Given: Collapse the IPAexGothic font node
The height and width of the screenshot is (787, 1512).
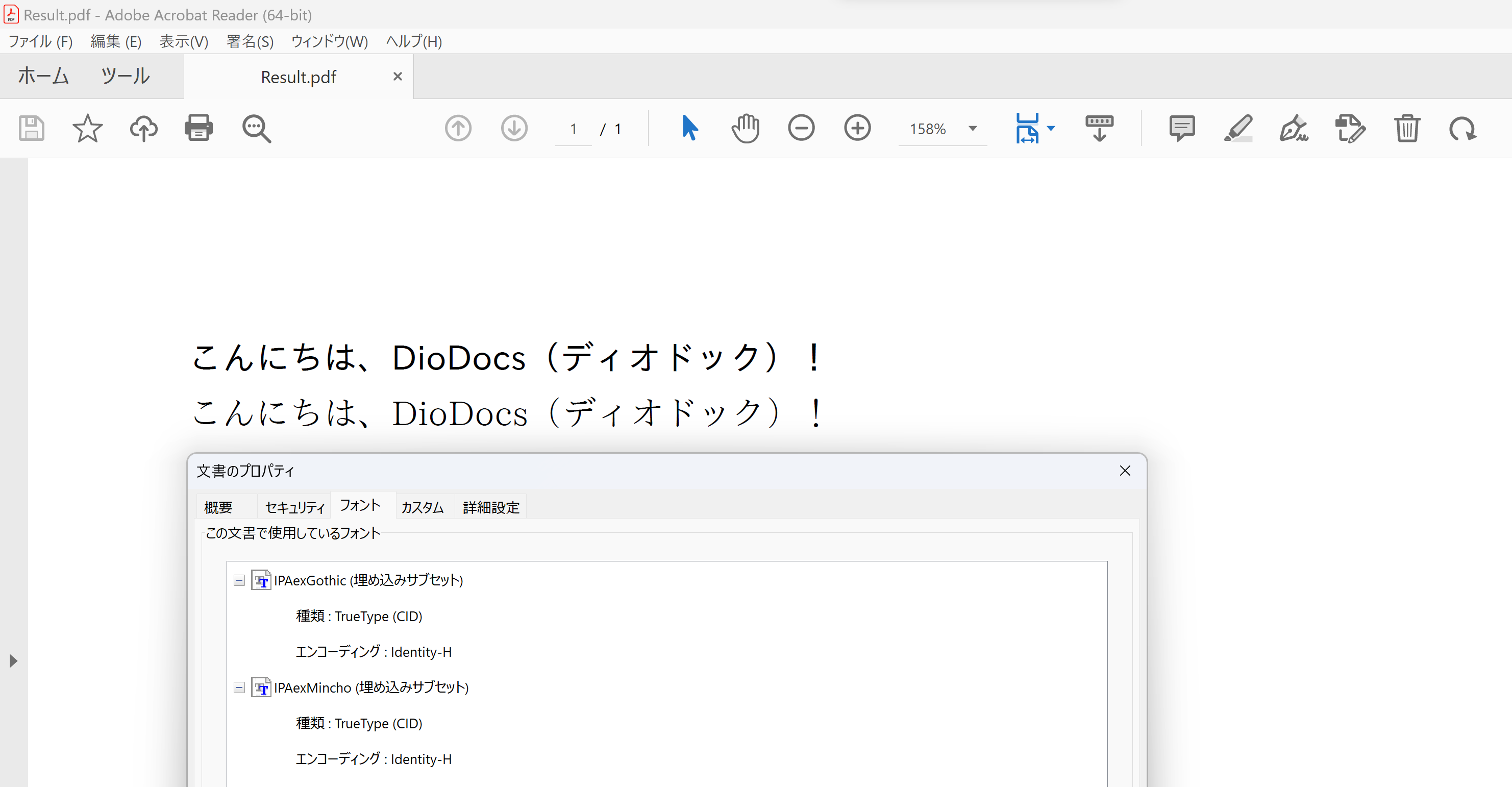Looking at the screenshot, I should click(x=239, y=580).
